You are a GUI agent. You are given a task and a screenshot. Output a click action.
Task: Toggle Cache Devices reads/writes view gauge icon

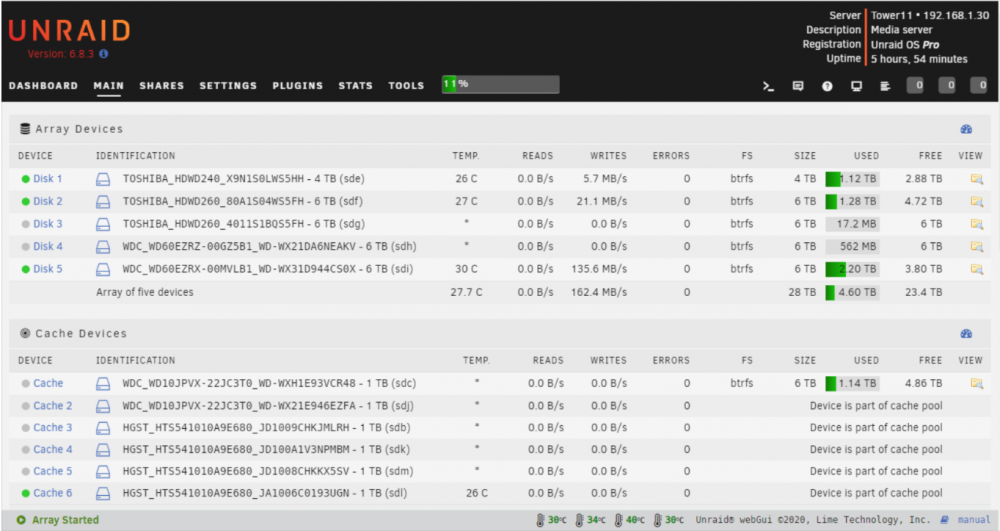click(966, 333)
